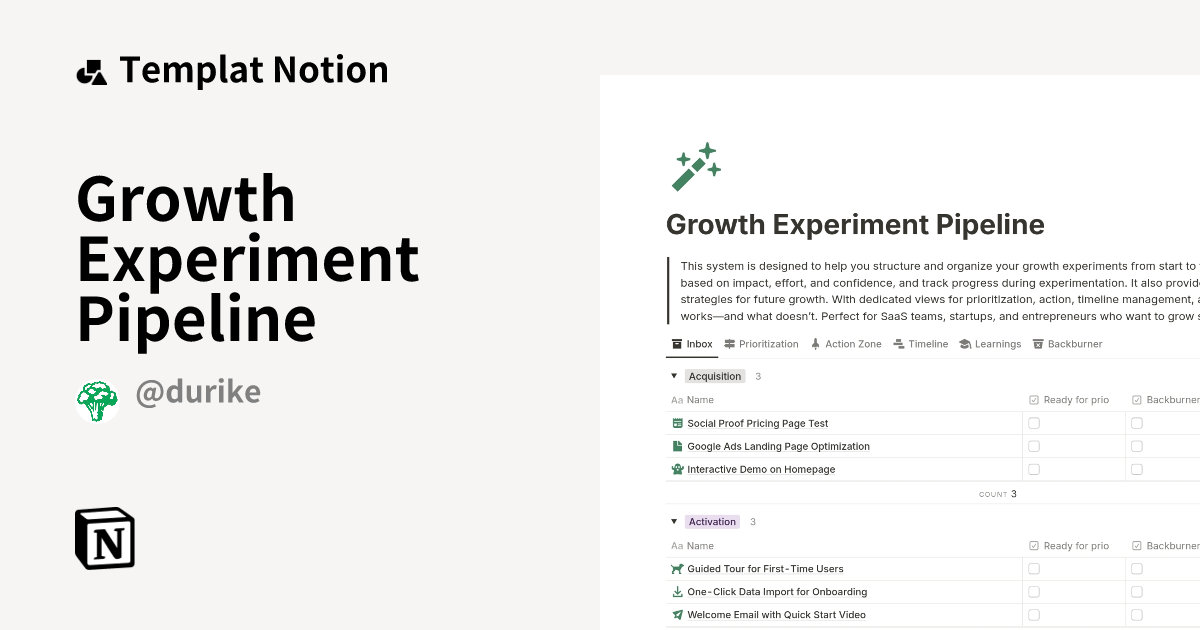This screenshot has width=1200, height=630.
Task: Click the Timeline view icon
Action: [x=897, y=343]
